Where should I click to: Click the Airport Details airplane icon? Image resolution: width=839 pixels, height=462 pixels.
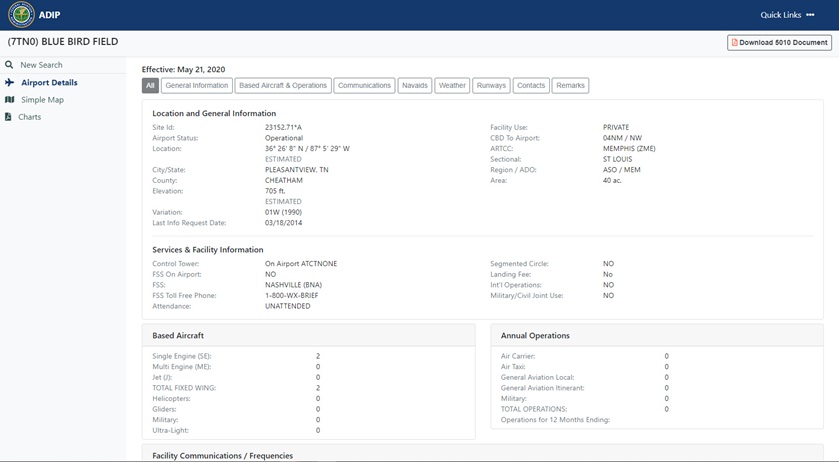pyautogui.click(x=10, y=82)
